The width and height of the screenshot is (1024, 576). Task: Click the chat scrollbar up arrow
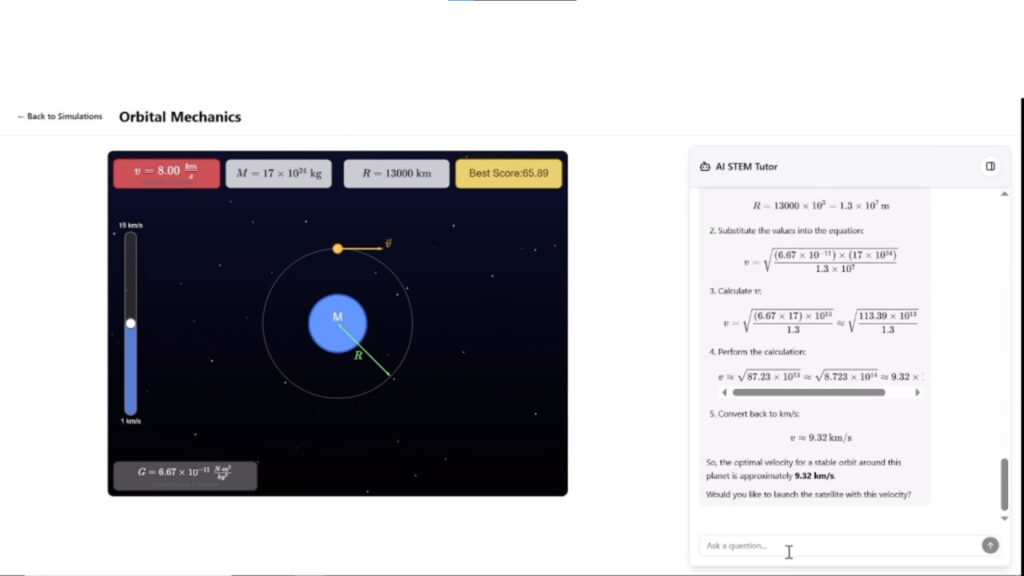pos(1004,194)
